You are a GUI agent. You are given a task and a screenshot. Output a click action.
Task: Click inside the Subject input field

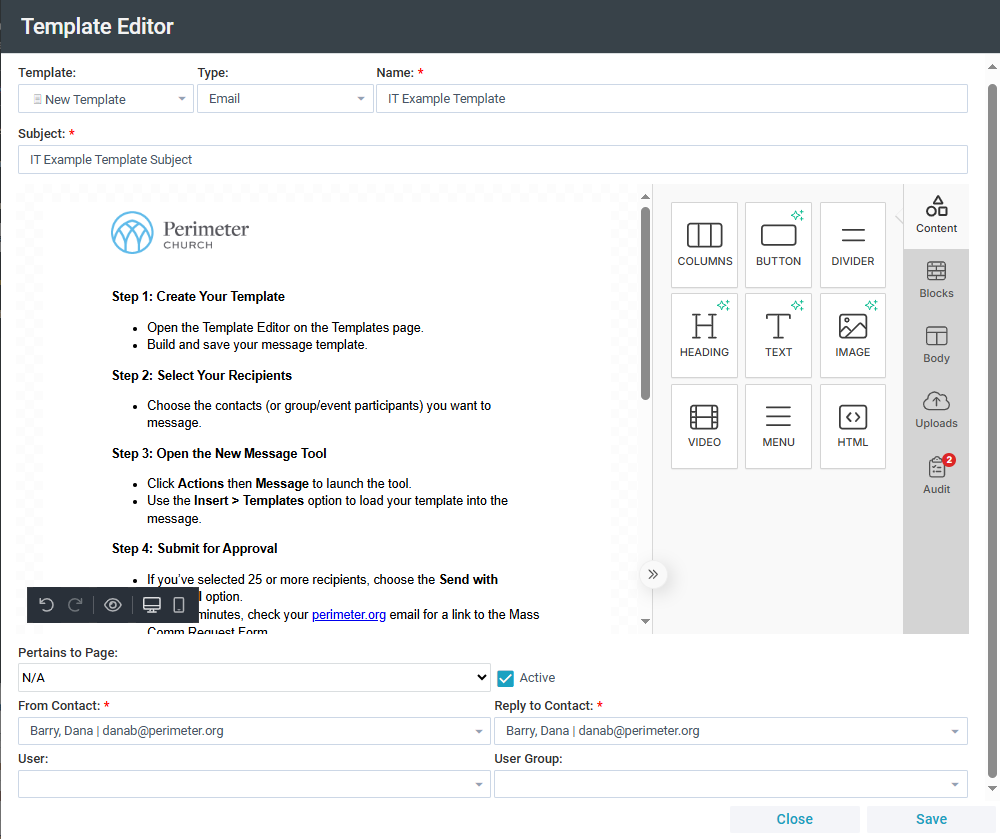pos(493,159)
